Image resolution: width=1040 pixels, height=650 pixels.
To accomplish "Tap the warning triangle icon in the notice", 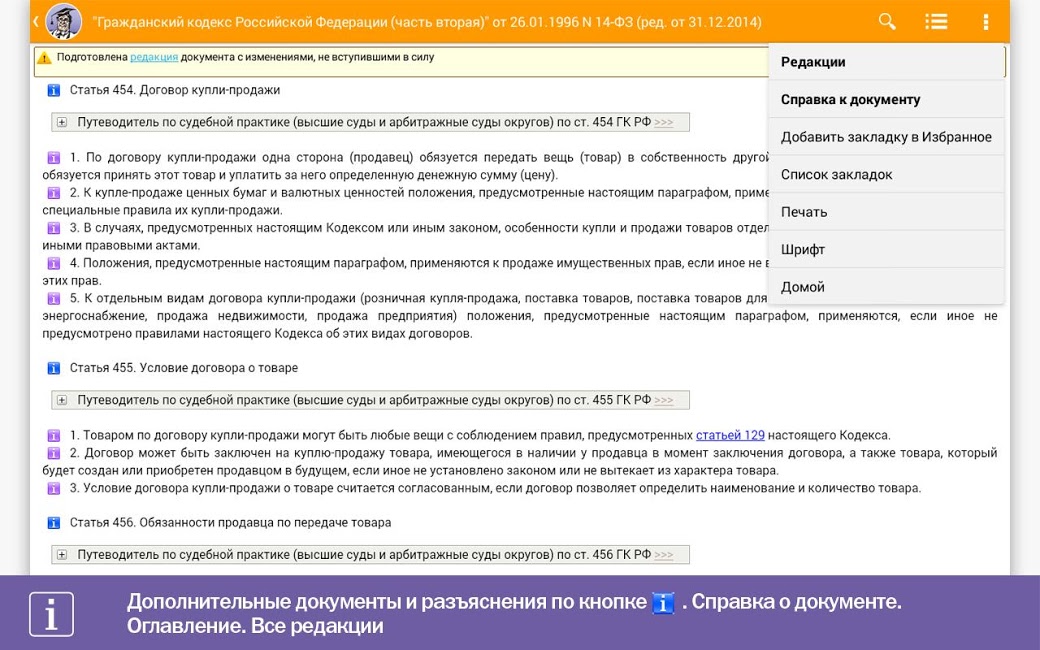I will (x=44, y=58).
